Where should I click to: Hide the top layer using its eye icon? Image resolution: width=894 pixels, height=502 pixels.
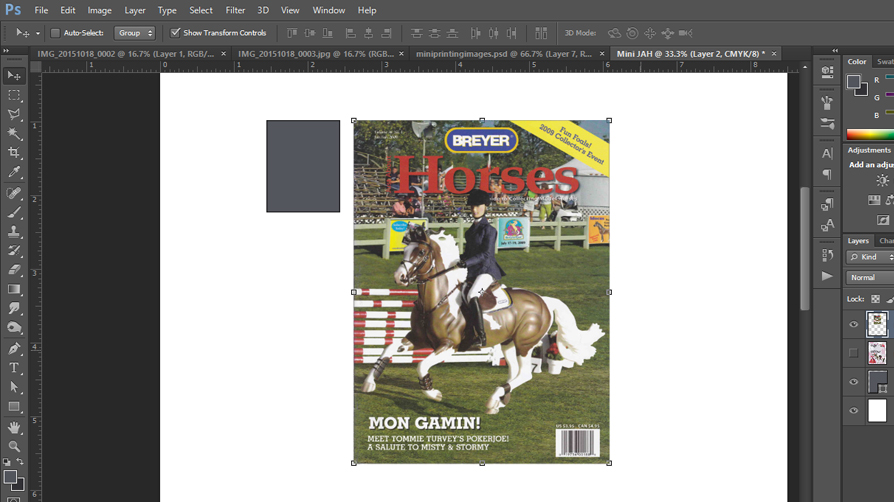click(854, 324)
